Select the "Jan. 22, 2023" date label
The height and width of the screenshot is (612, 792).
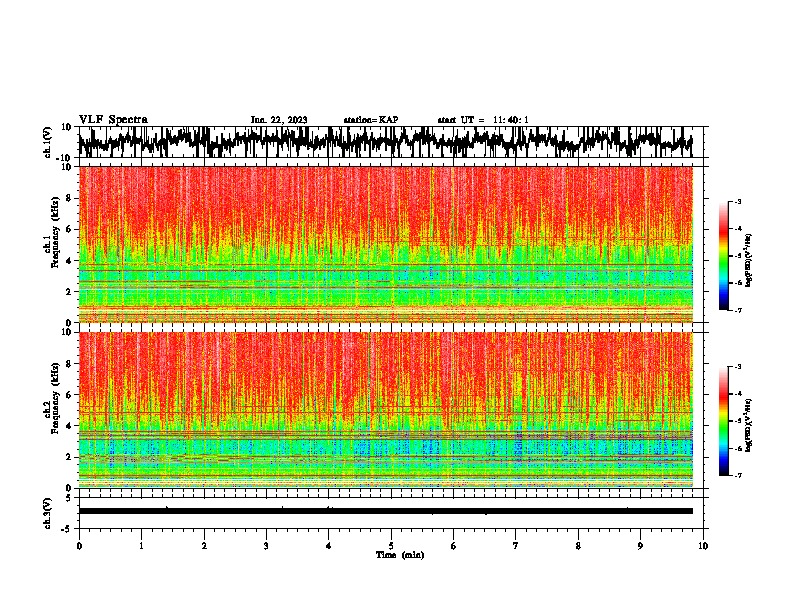[279, 120]
